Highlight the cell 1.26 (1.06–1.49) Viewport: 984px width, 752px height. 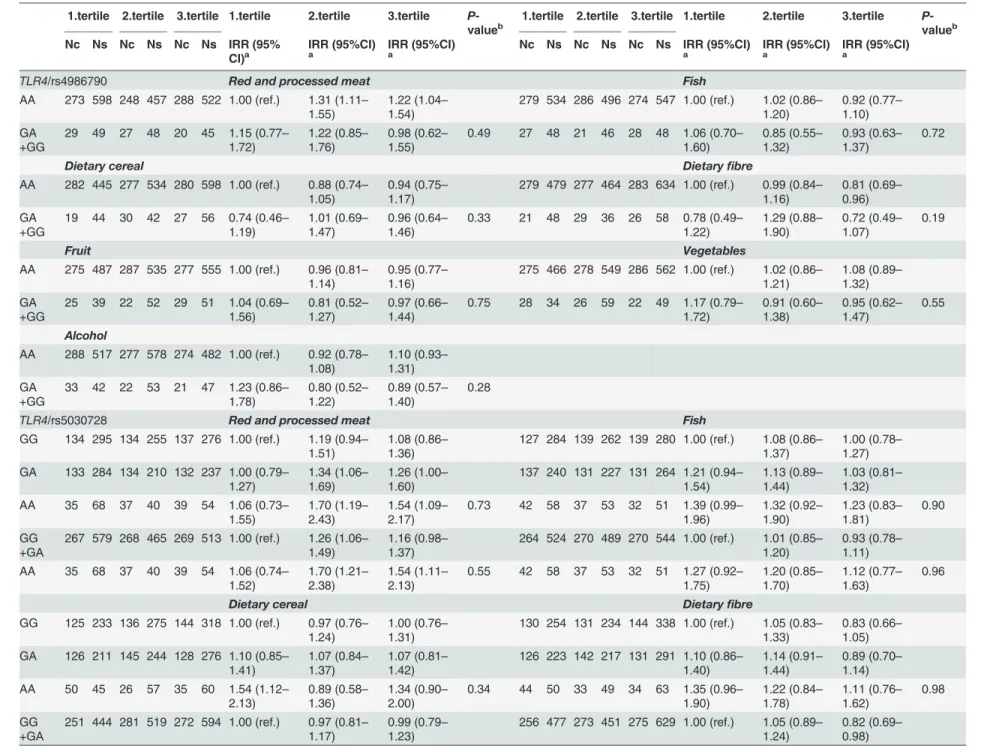338,545
